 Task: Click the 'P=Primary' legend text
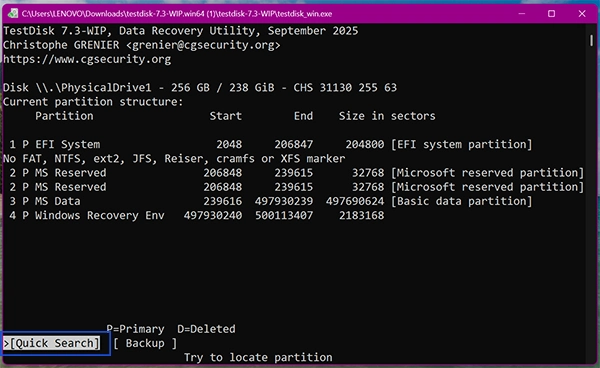click(x=135, y=329)
